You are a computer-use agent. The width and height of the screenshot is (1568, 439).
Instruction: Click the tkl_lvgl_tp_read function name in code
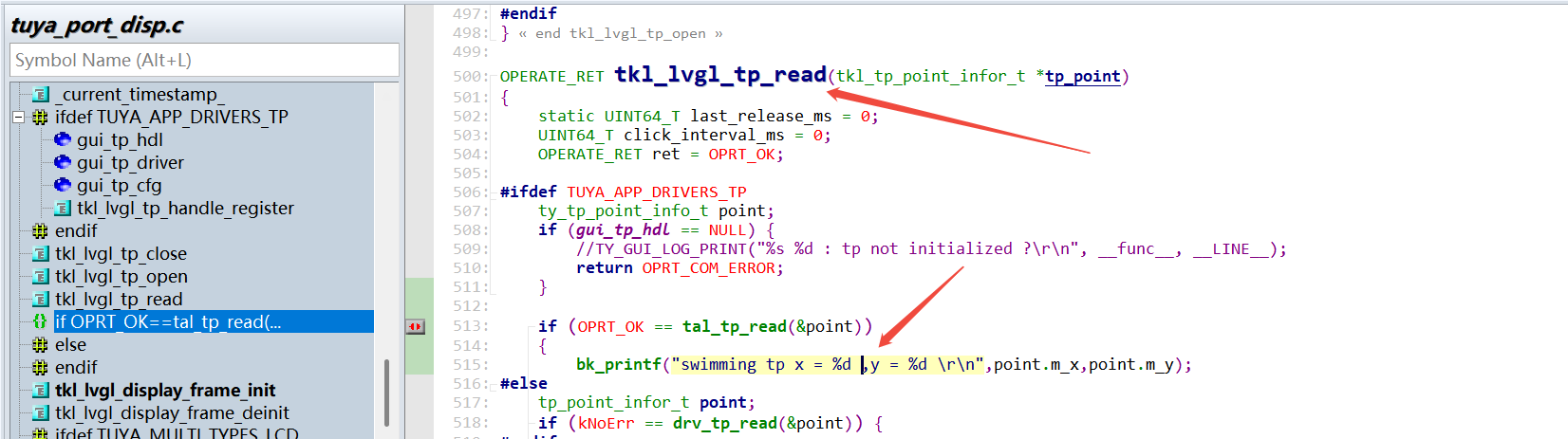click(x=720, y=75)
